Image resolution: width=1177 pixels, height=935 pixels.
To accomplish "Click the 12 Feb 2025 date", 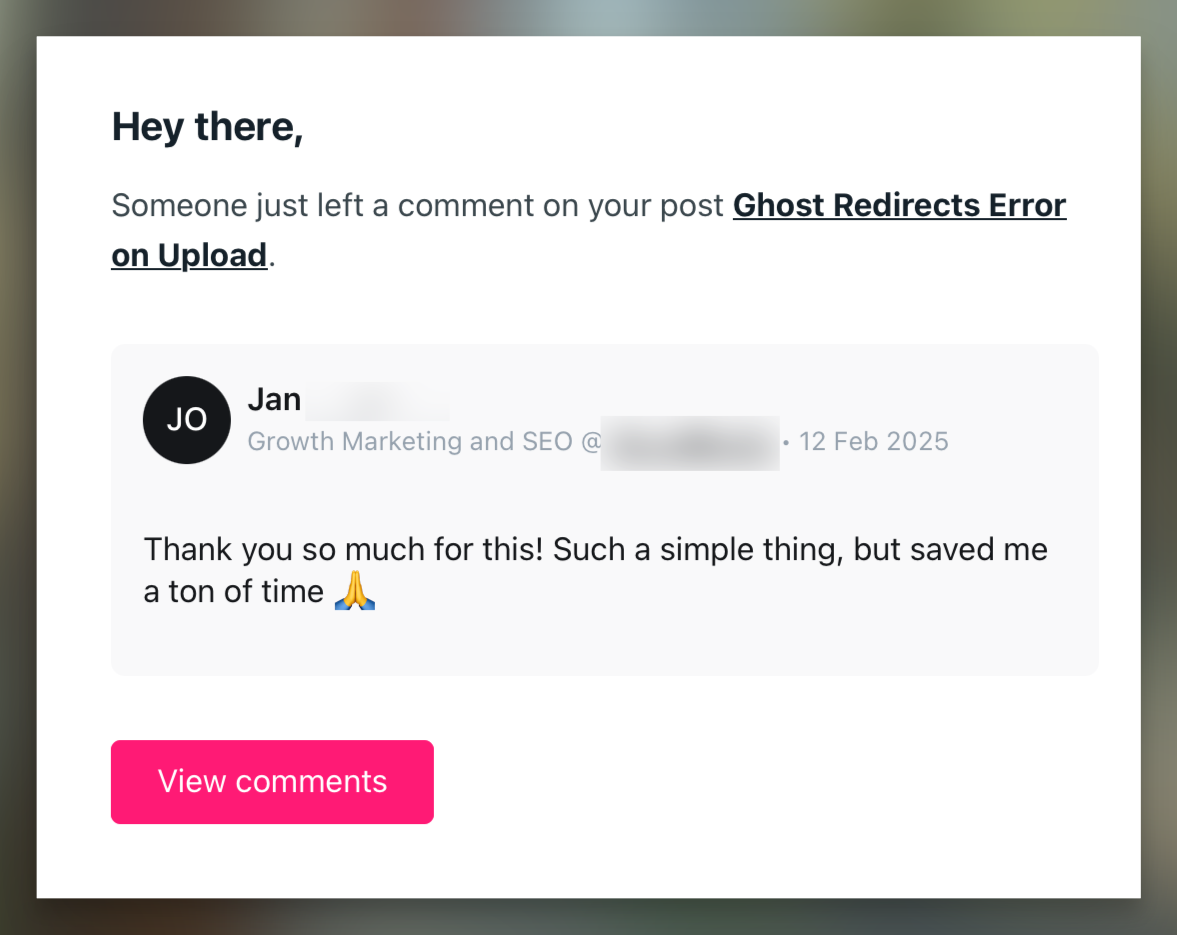I will click(x=873, y=441).
